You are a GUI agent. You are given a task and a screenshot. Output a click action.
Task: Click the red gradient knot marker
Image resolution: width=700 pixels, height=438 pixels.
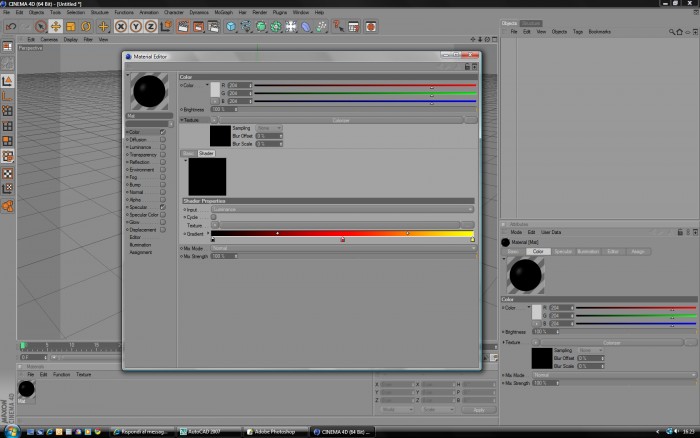342,240
